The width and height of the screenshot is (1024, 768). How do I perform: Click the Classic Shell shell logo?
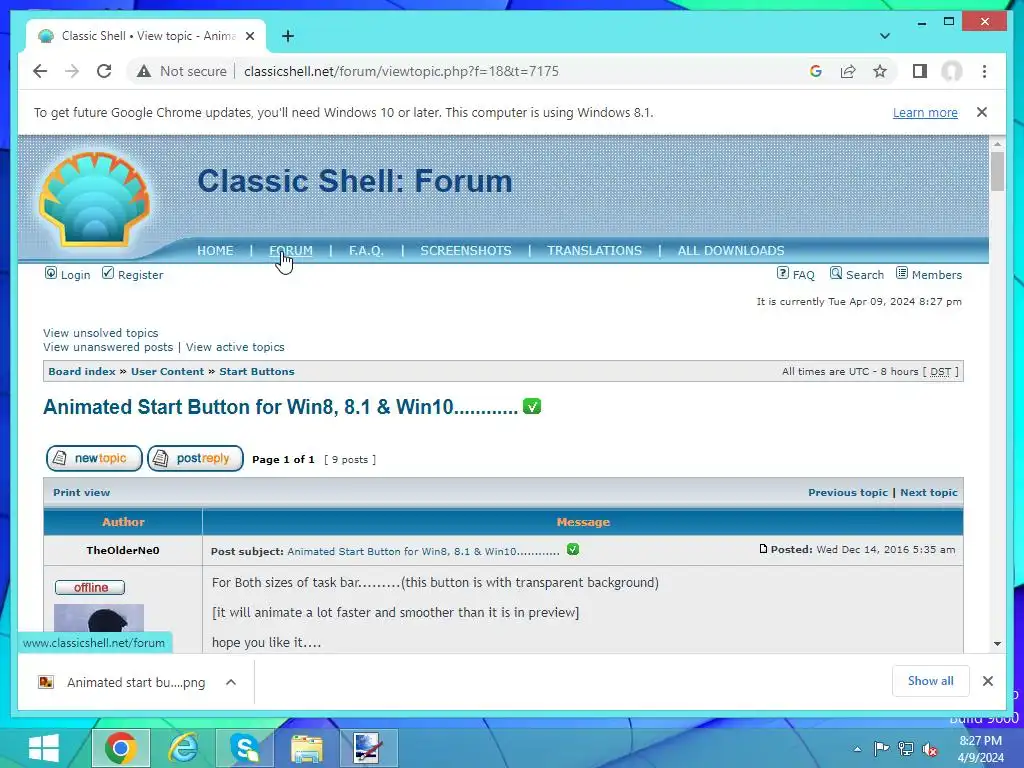click(95, 200)
